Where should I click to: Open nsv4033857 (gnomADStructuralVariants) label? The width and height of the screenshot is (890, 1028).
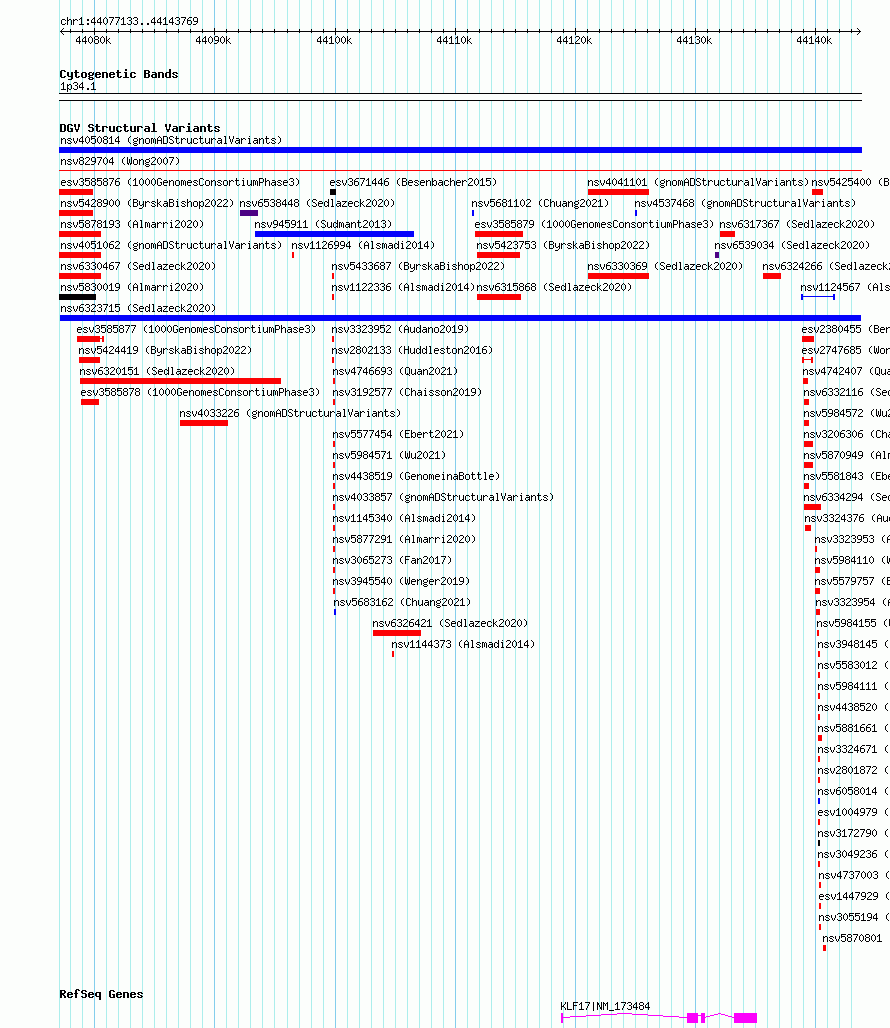tap(443, 497)
